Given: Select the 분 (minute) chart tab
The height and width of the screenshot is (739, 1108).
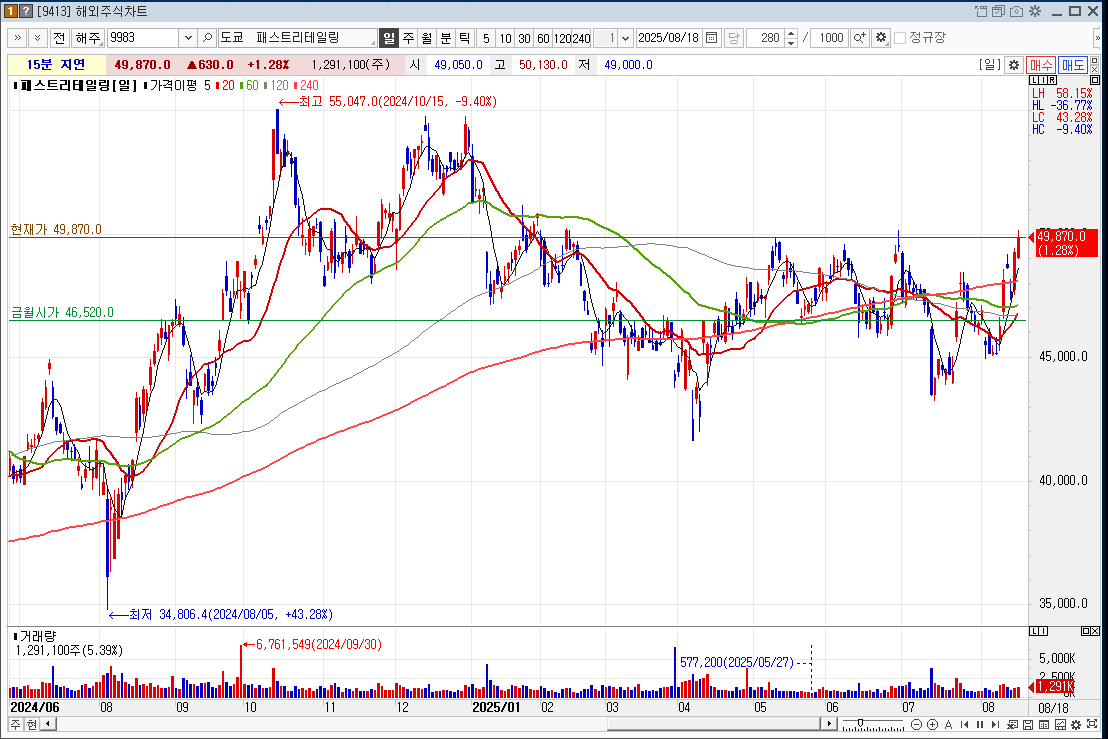Looking at the screenshot, I should point(446,38).
